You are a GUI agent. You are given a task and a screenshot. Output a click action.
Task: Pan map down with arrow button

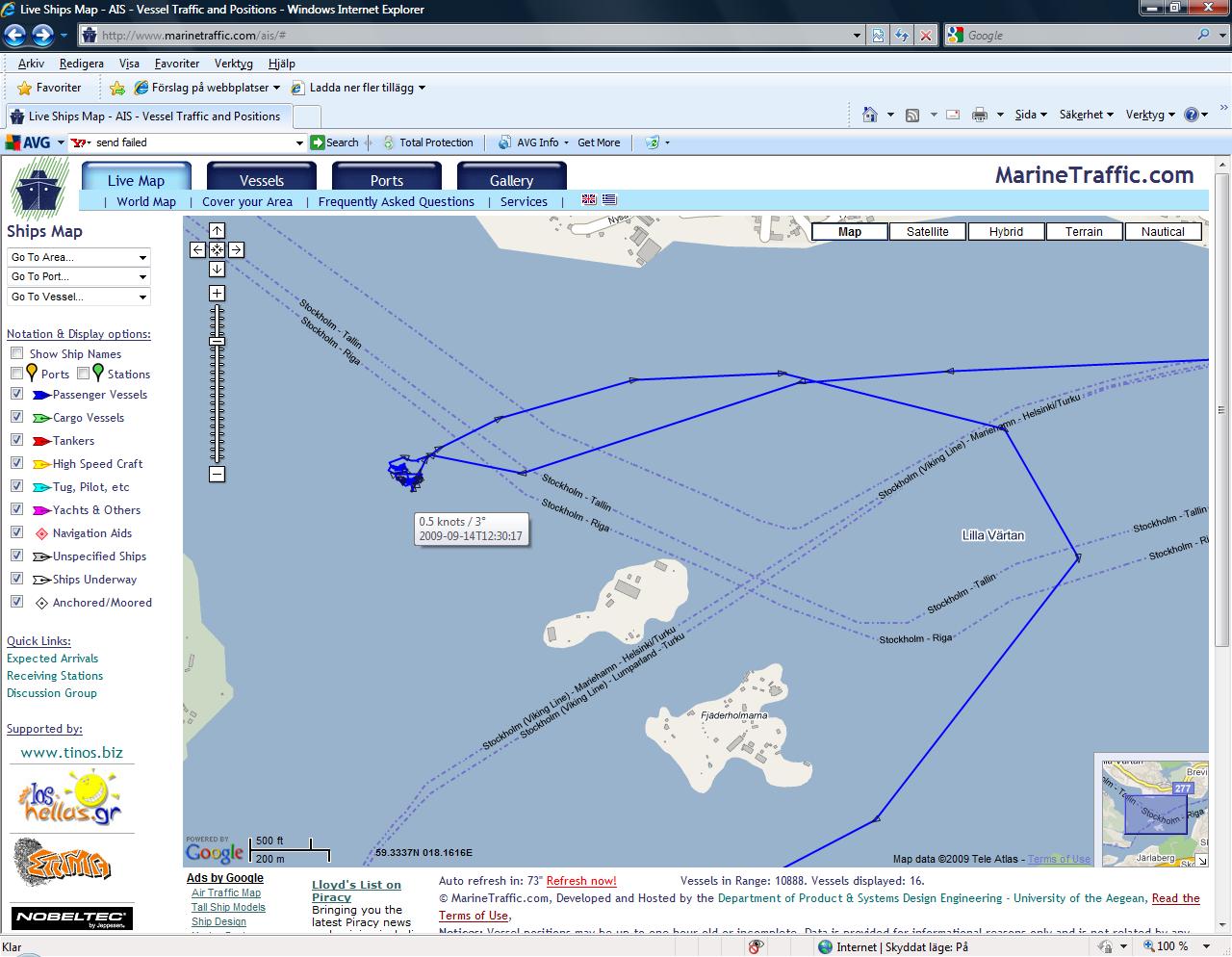(217, 269)
